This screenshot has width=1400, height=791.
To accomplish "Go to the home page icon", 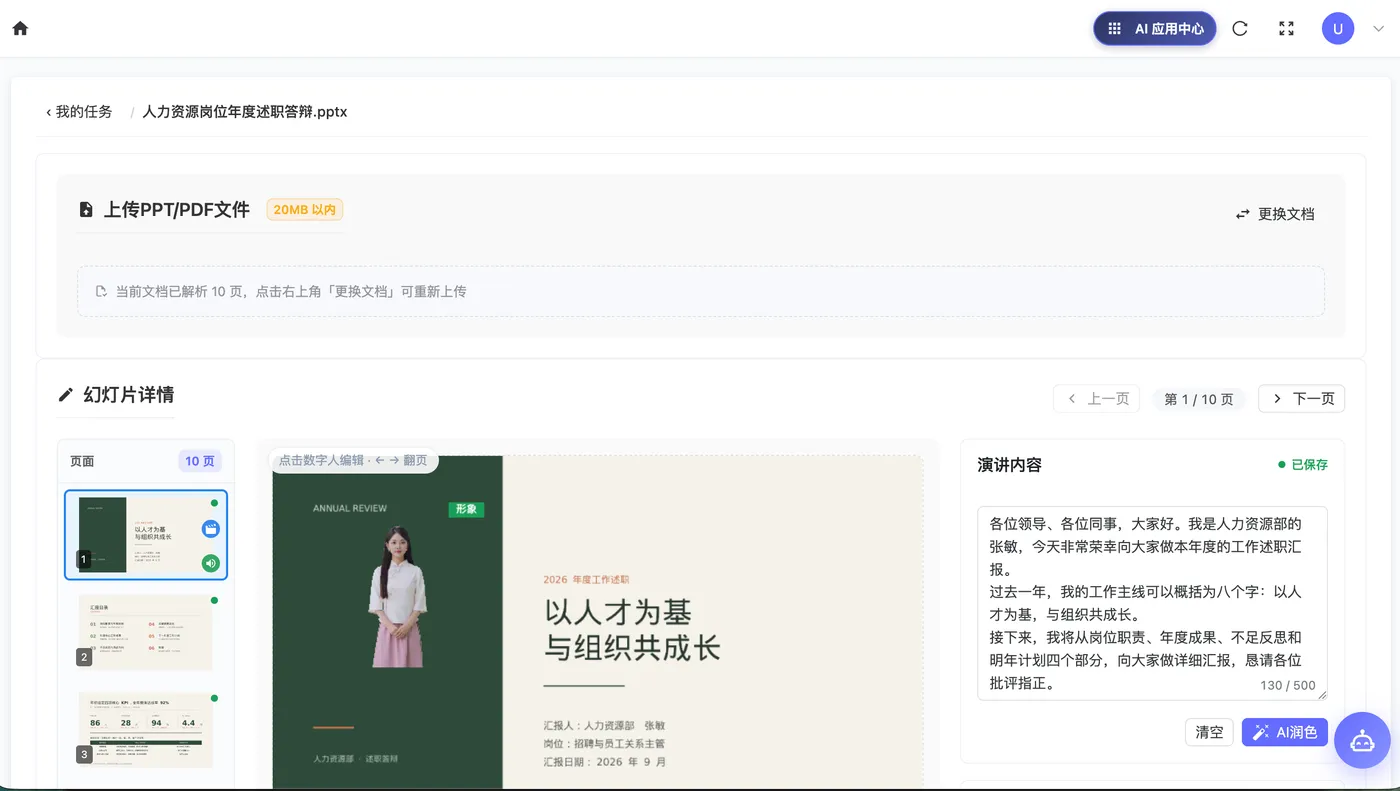I will click(20, 28).
